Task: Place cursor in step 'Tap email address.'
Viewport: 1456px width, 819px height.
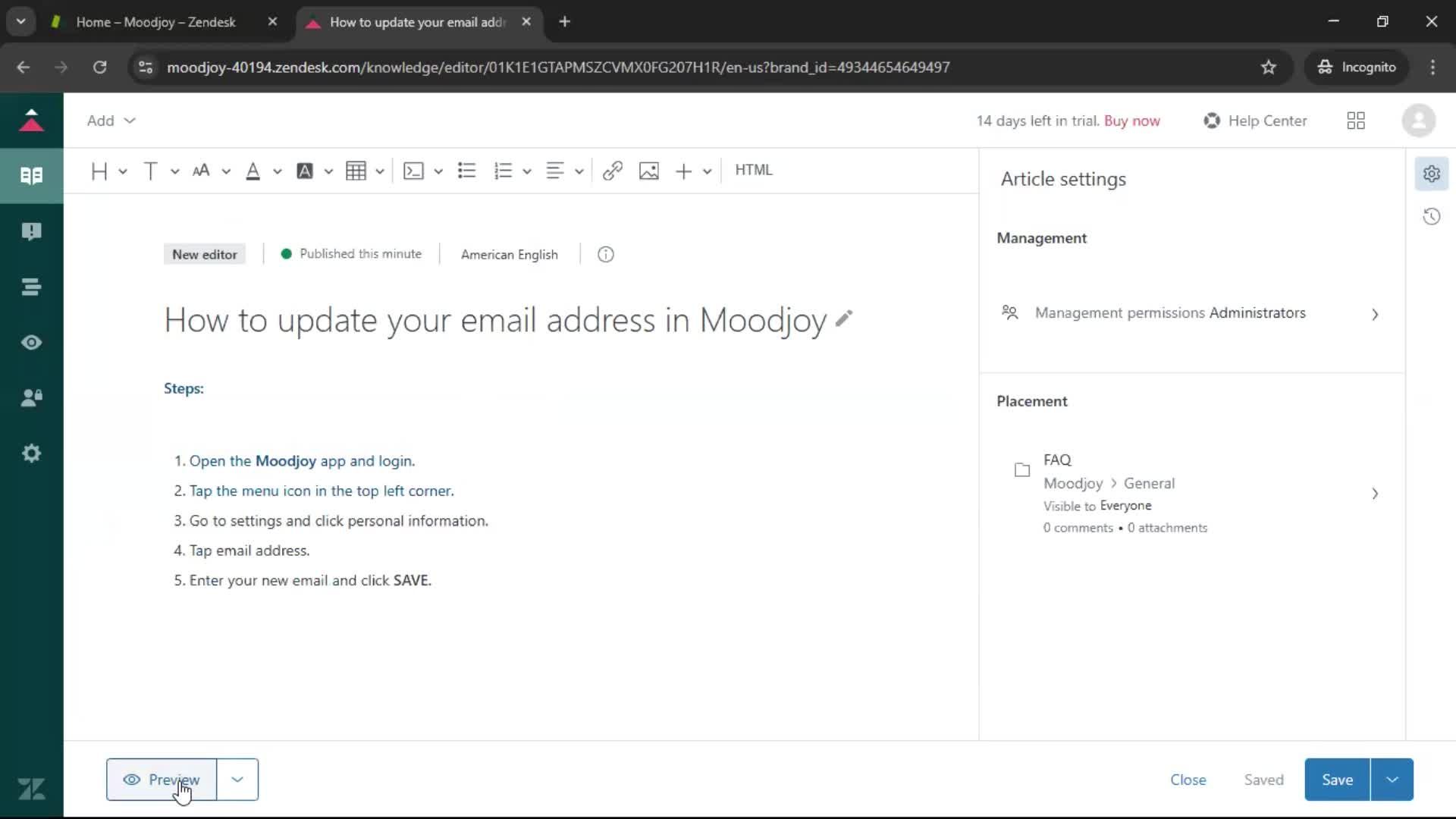Action: pos(249,551)
